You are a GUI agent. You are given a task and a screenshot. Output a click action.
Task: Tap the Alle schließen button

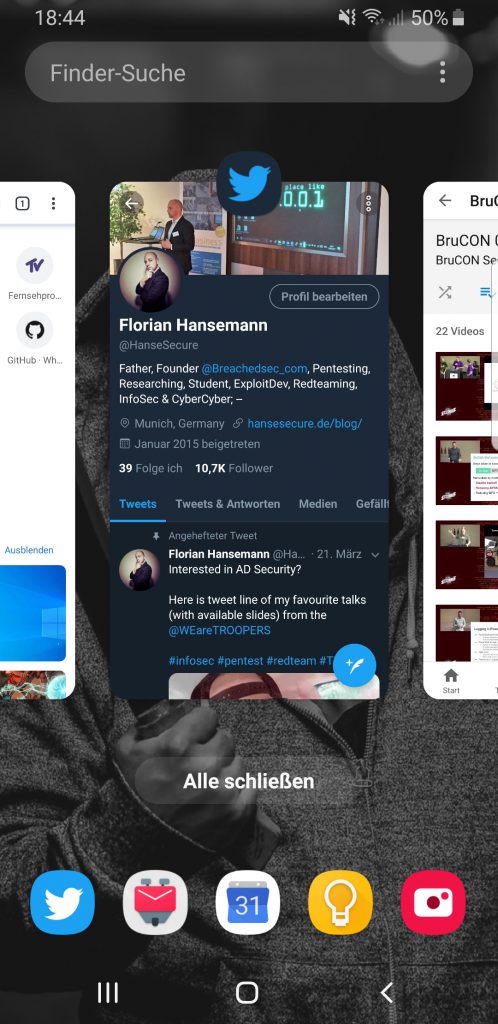pos(249,781)
